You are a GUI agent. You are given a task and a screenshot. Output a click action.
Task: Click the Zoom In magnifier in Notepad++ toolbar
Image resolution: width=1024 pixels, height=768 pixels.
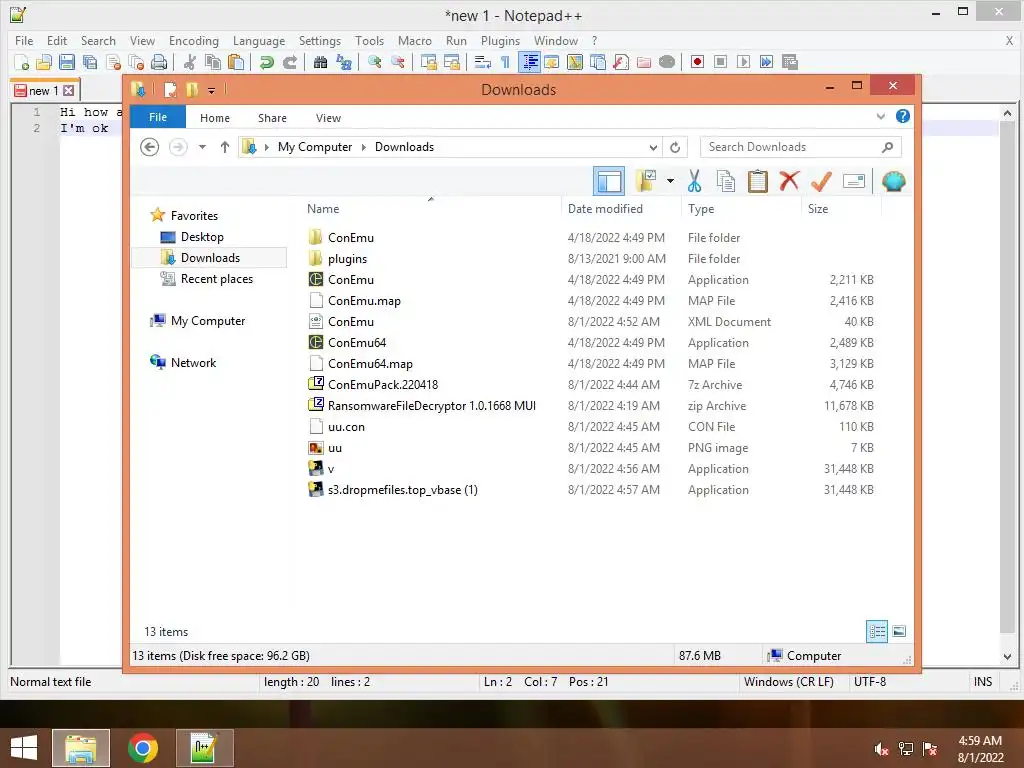[375, 62]
